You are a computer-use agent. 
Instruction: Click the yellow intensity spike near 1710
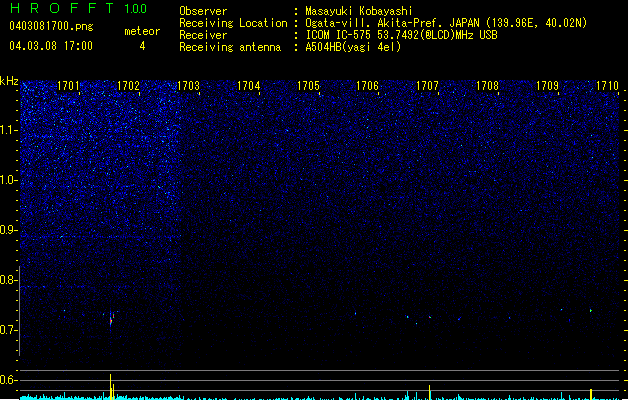point(591,394)
